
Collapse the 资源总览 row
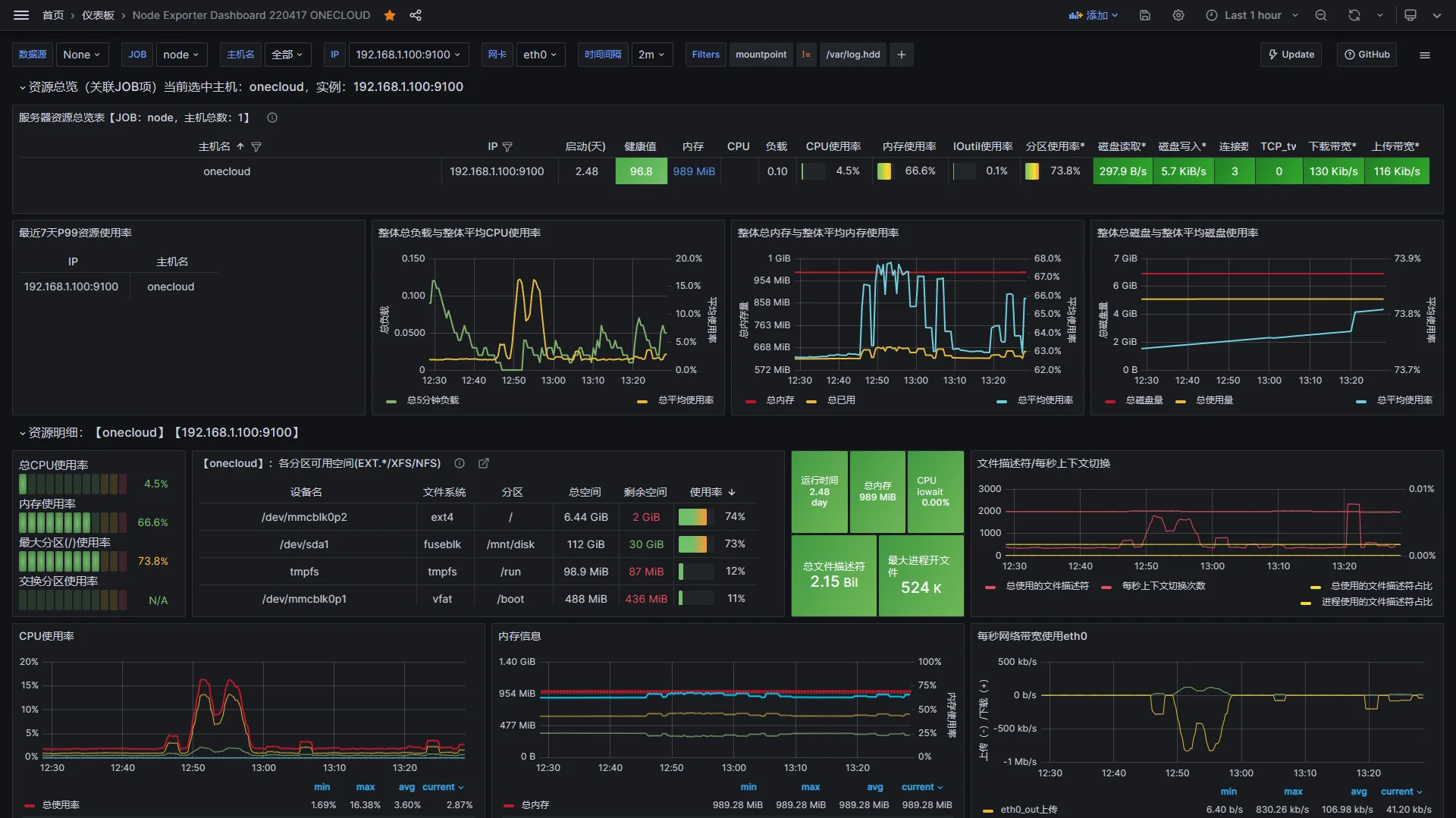coord(23,87)
